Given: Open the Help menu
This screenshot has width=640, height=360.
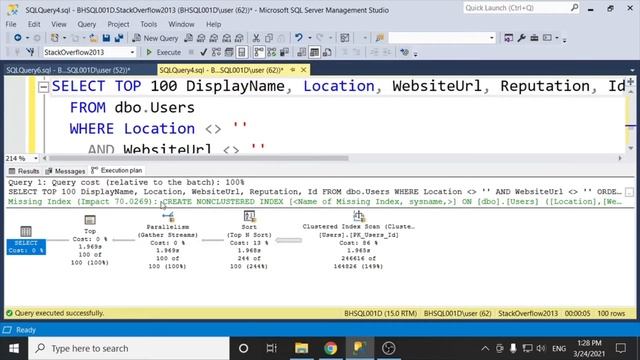Looking at the screenshot, I should click(213, 24).
